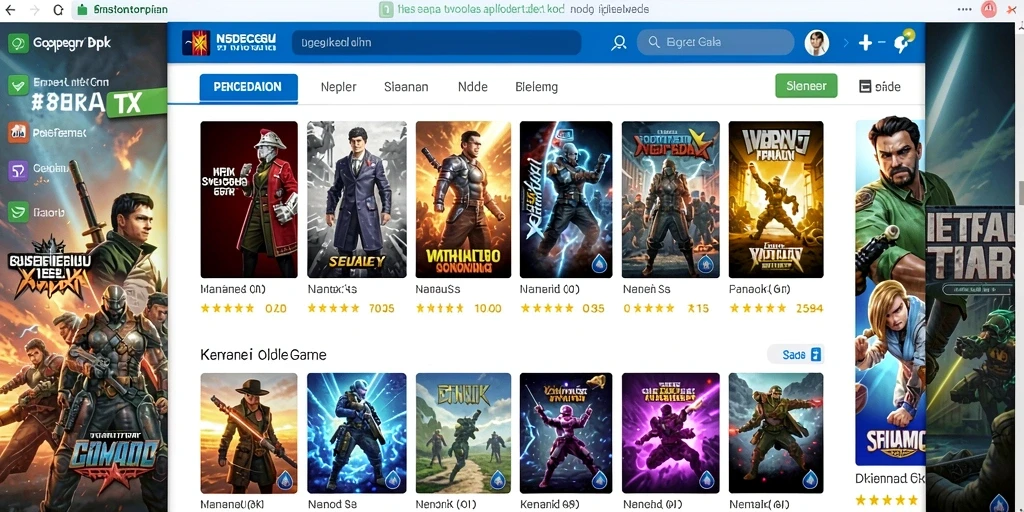Click the 'bgegikeal olhn' search field
Viewport: 1024px width, 512px height.
(436, 43)
